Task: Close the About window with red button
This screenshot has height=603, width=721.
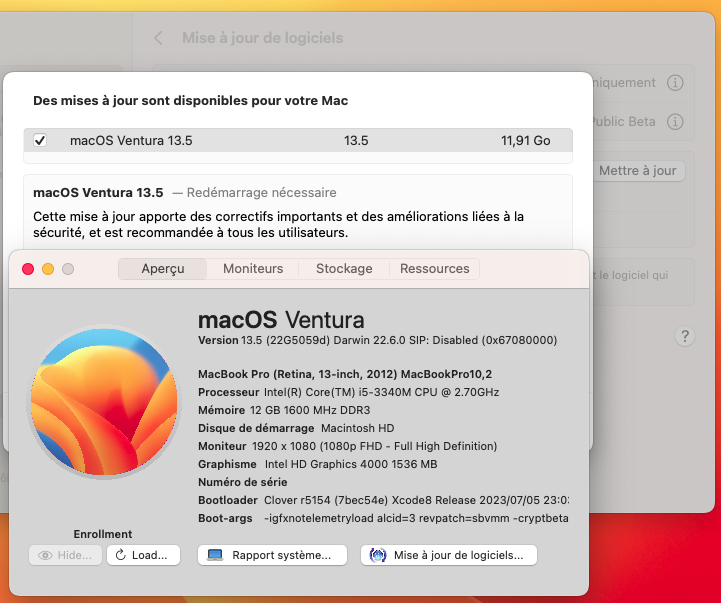Action: tap(28, 269)
